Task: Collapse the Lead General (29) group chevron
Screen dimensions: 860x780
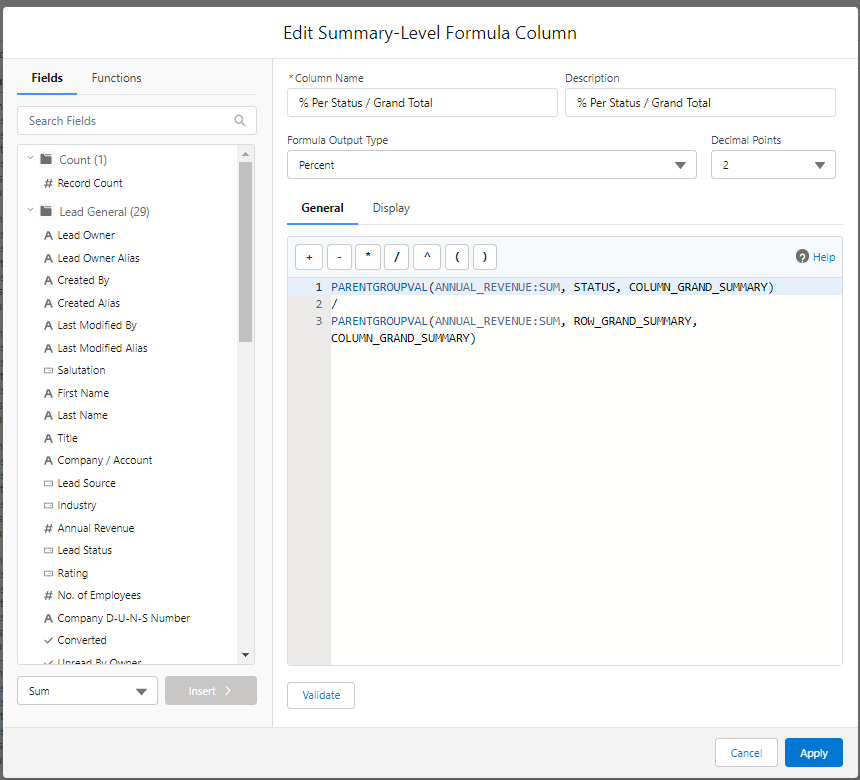Action: click(30, 211)
